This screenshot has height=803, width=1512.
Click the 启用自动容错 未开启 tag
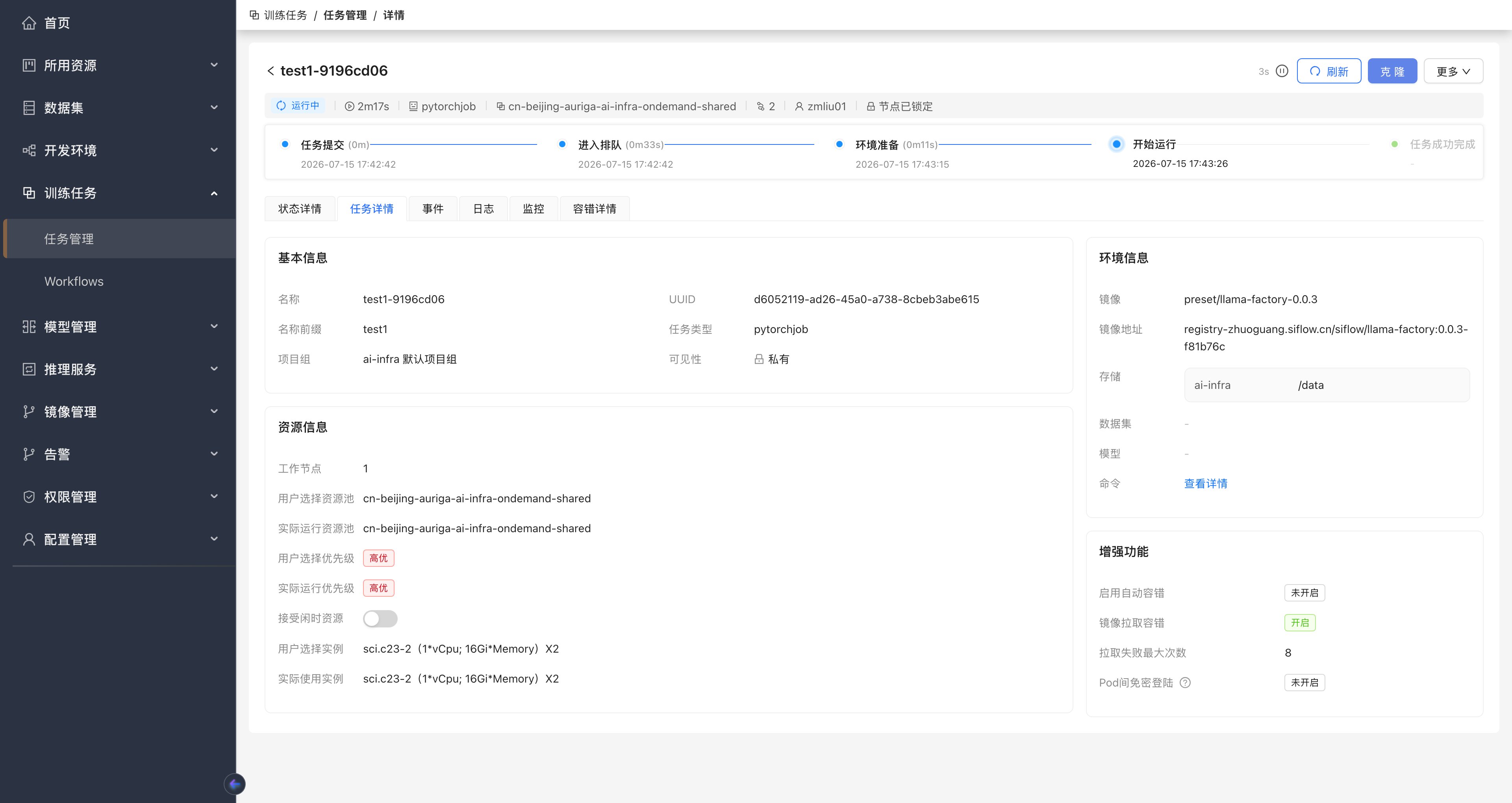coord(1305,593)
